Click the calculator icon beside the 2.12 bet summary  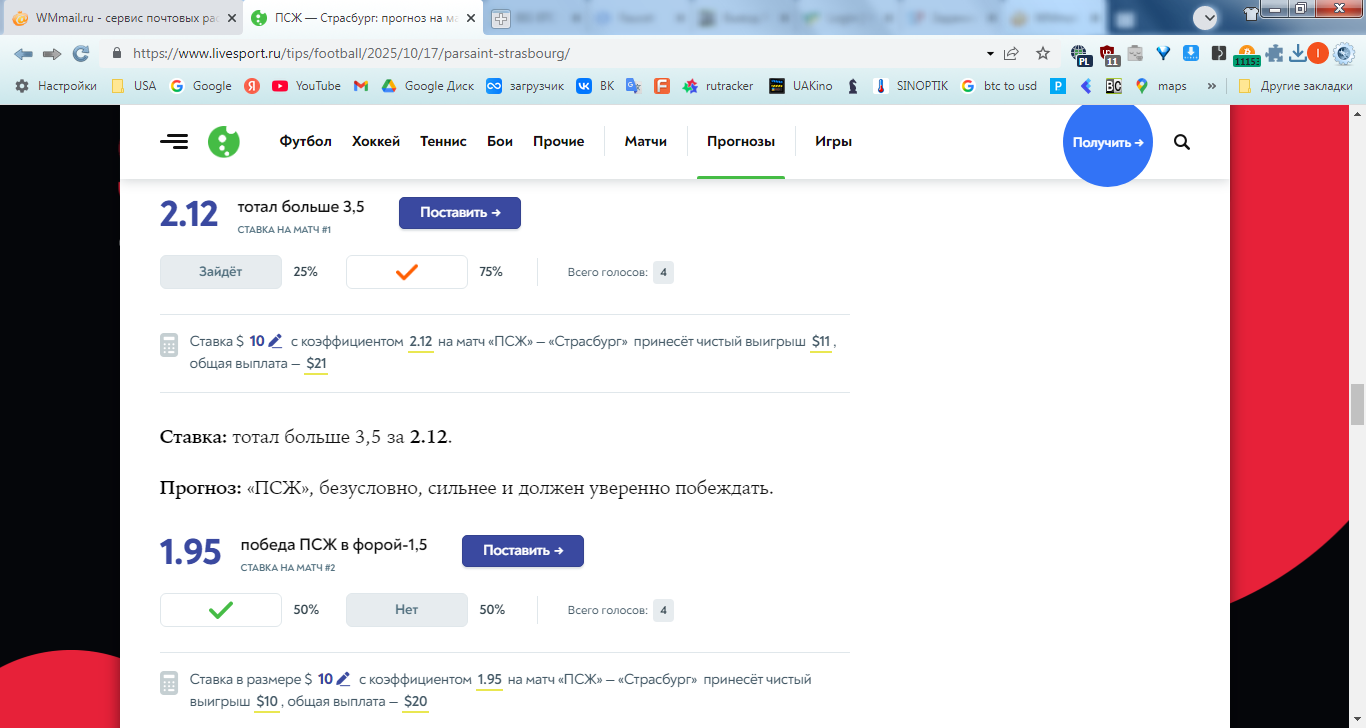(169, 346)
